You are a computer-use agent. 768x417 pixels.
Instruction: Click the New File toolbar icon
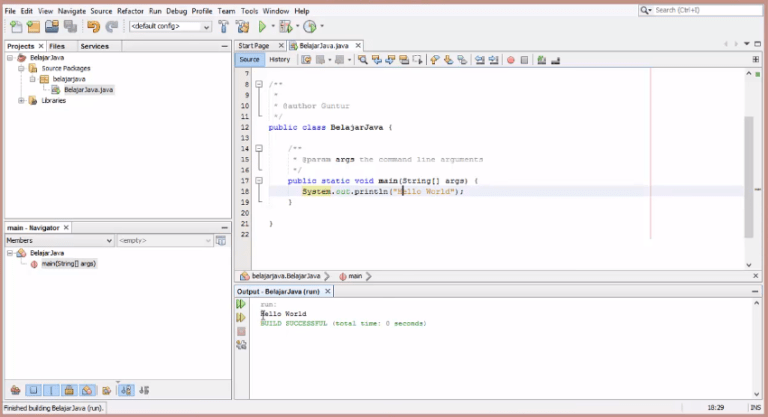pos(15,27)
